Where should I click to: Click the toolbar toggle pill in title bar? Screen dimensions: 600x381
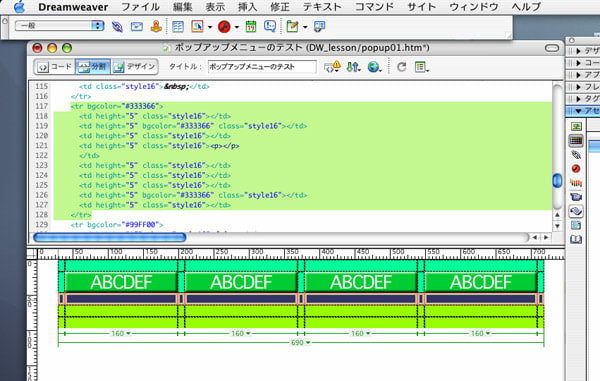552,48
